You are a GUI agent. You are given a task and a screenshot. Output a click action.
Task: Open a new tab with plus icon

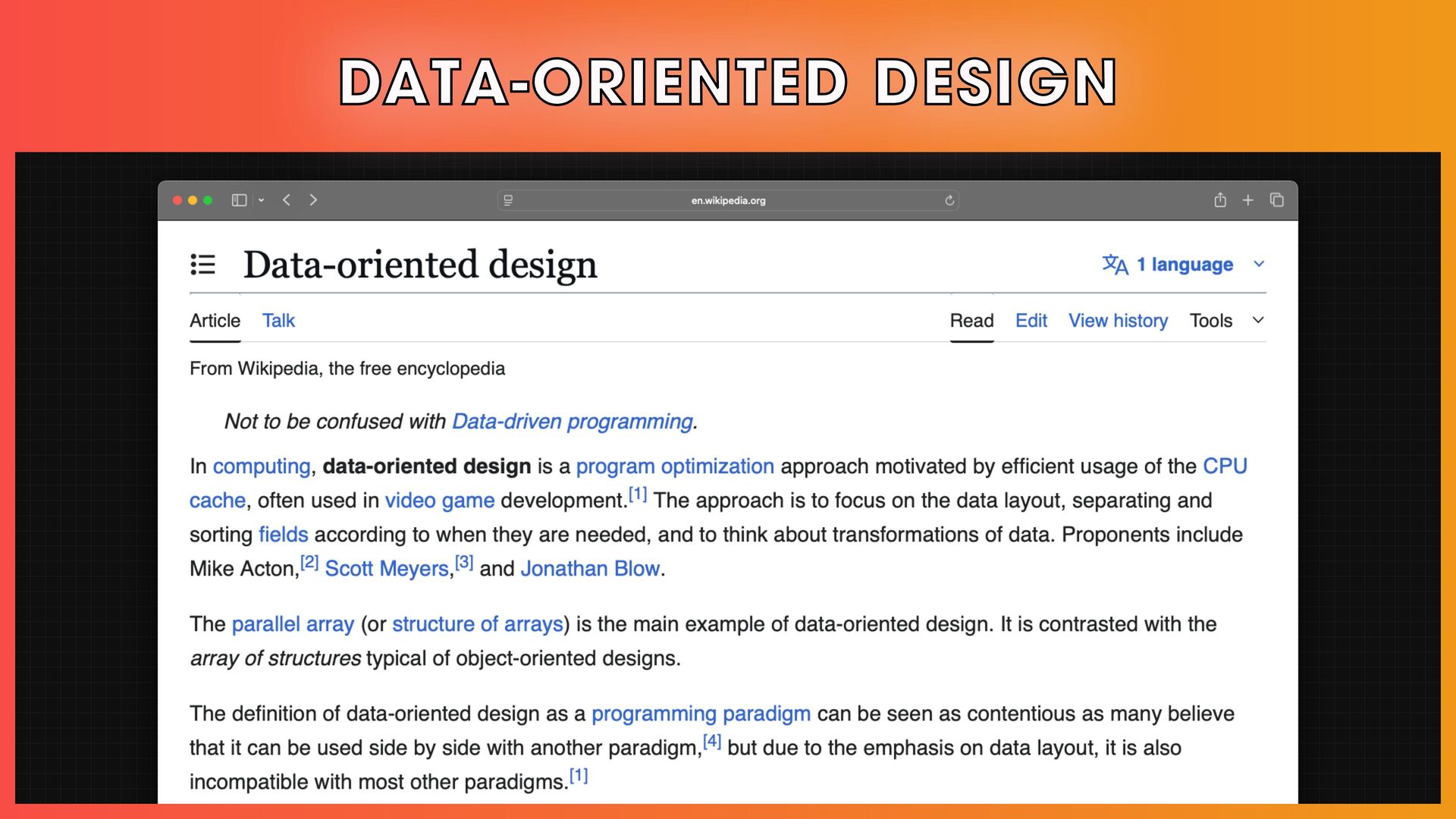point(1247,200)
